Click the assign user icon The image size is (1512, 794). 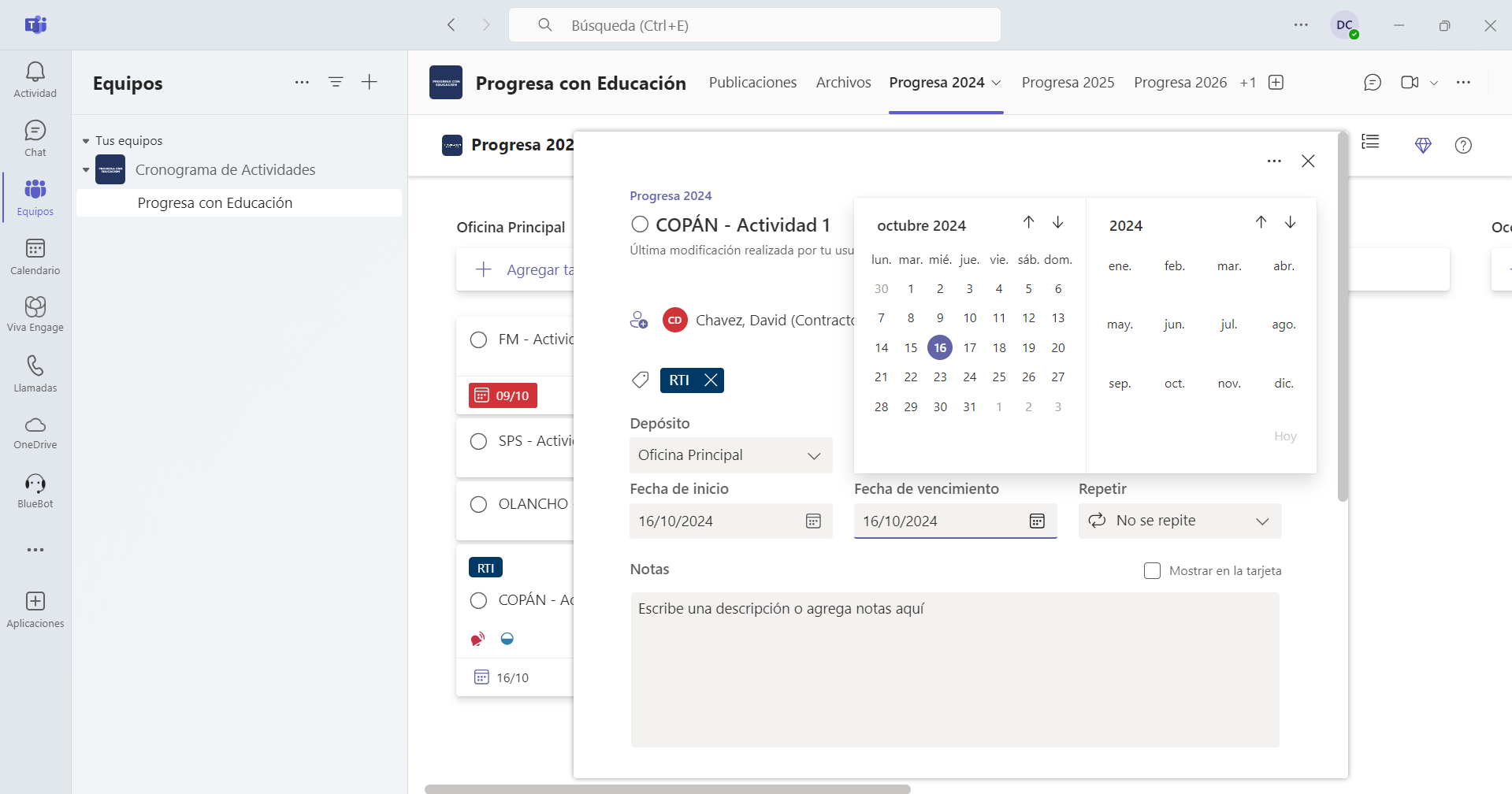[639, 320]
